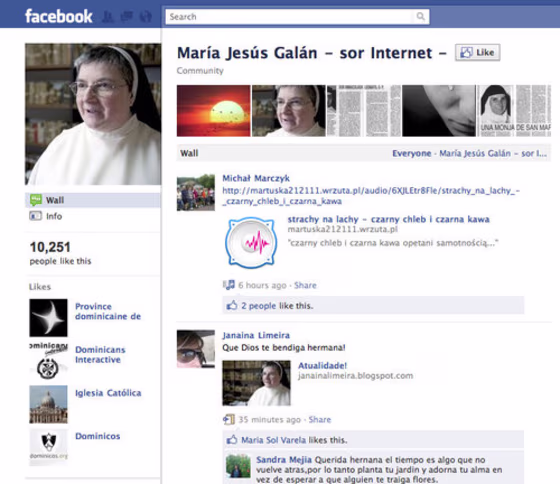Open Maria Sol Varela's profile link
Image resolution: width=560 pixels, height=484 pixels.
(x=274, y=440)
